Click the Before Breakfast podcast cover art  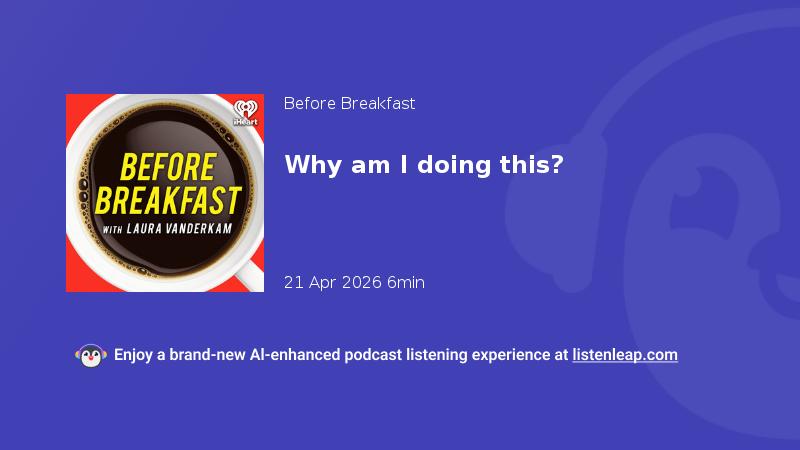[x=165, y=193]
